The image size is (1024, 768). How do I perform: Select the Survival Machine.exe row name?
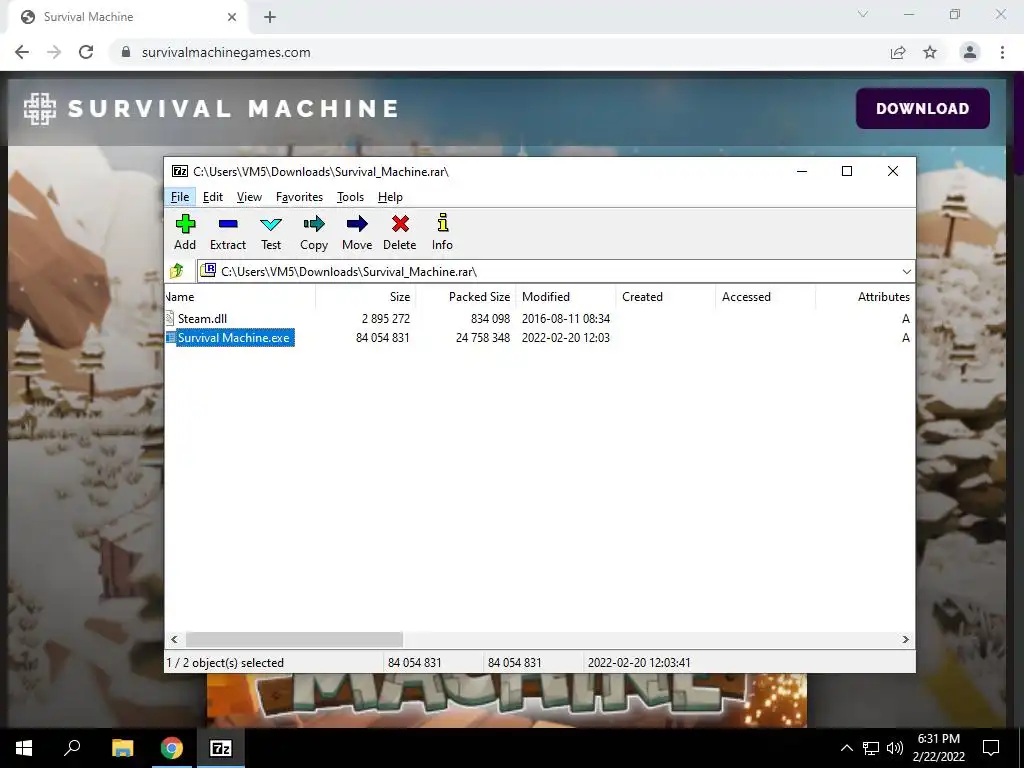pos(234,338)
